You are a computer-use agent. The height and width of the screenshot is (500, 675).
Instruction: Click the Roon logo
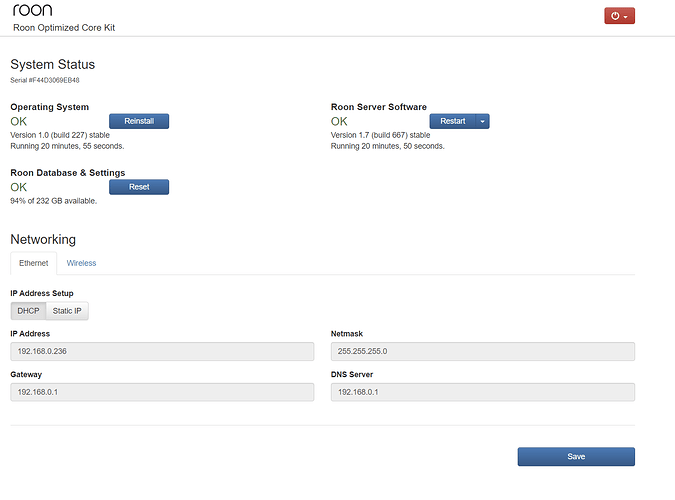33,10
